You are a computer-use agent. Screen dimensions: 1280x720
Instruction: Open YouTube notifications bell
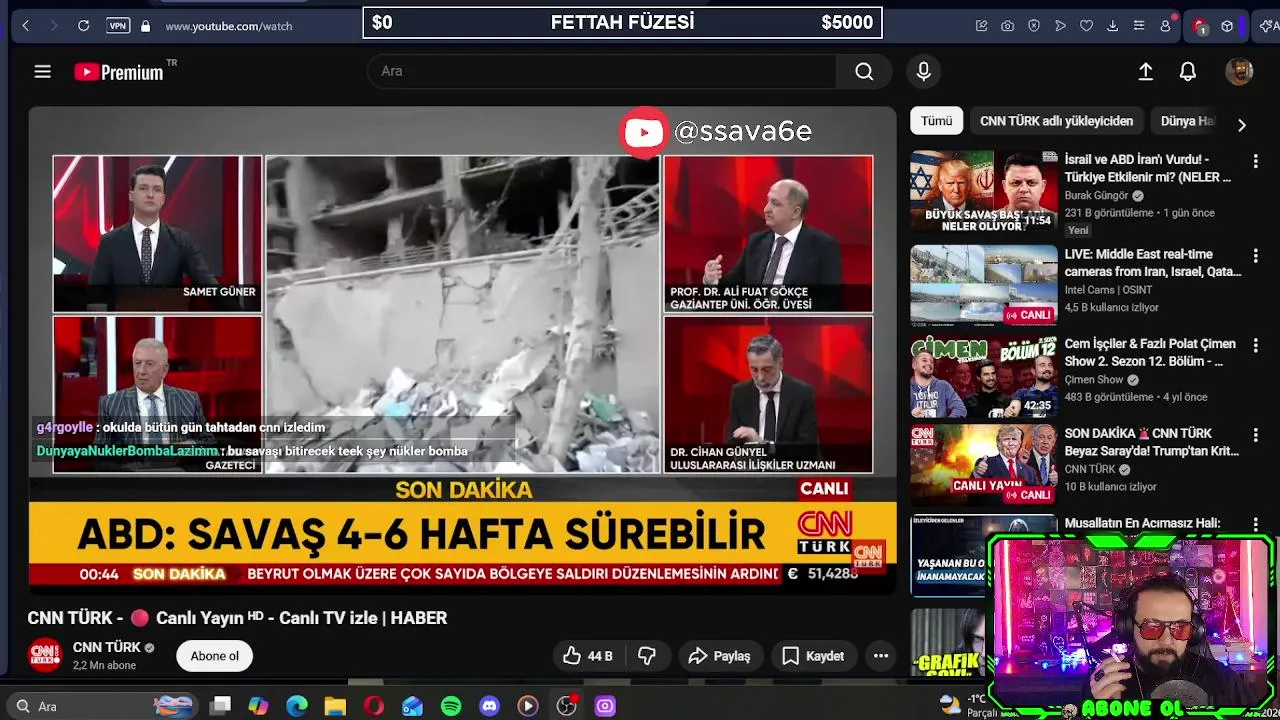tap(1188, 71)
